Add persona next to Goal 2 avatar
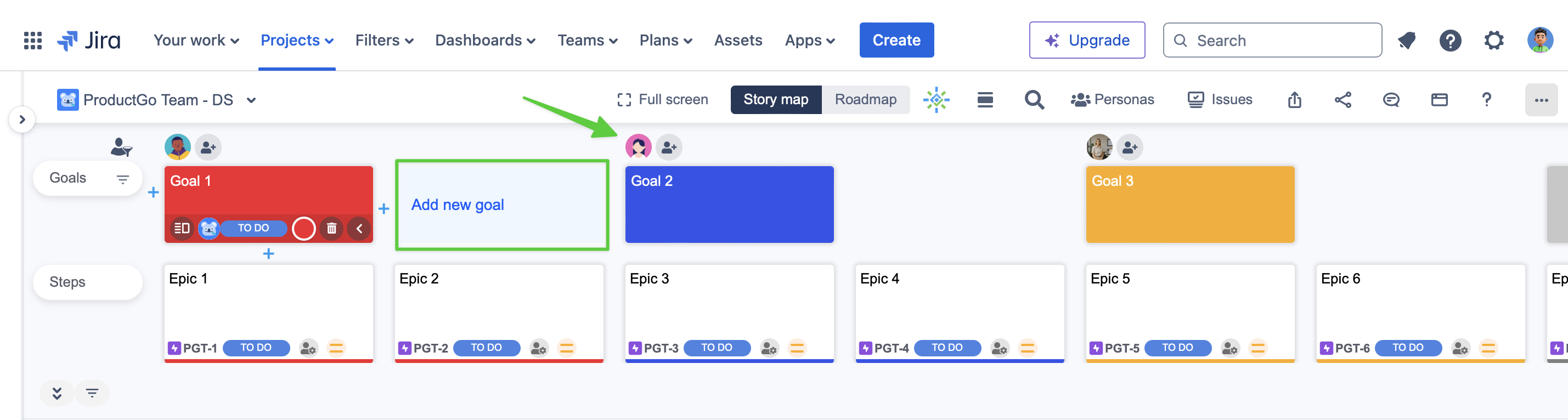 click(x=669, y=147)
